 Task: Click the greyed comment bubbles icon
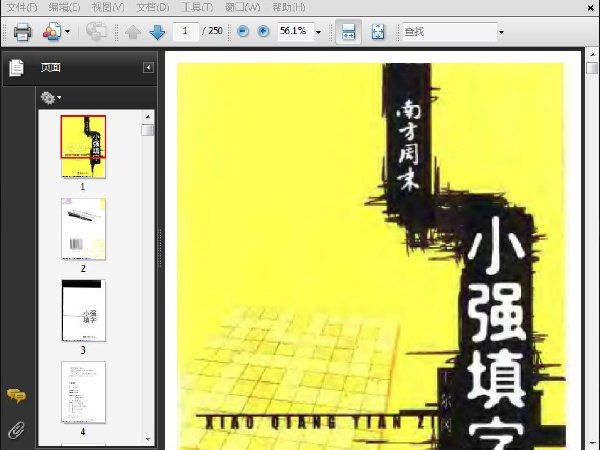96,31
